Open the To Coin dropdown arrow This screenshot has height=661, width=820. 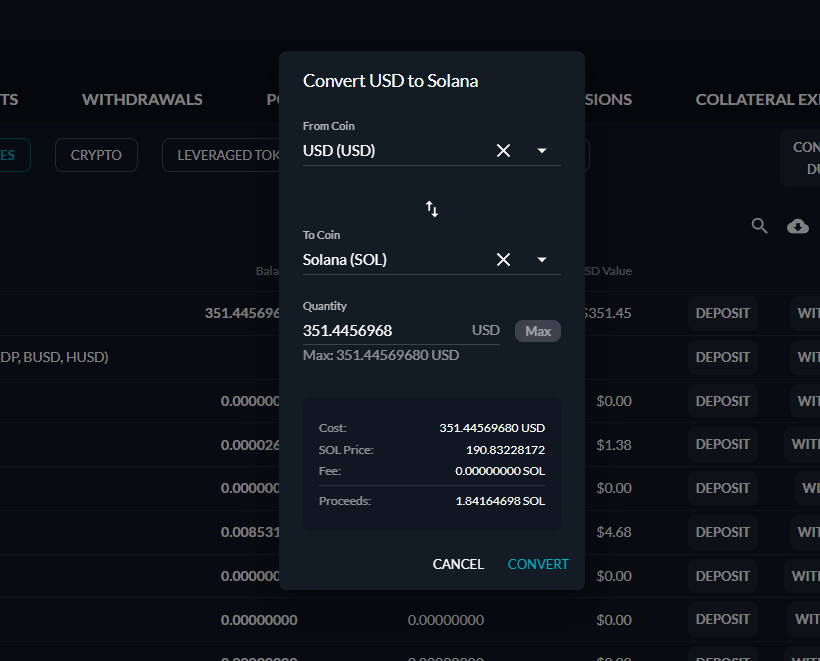[542, 259]
